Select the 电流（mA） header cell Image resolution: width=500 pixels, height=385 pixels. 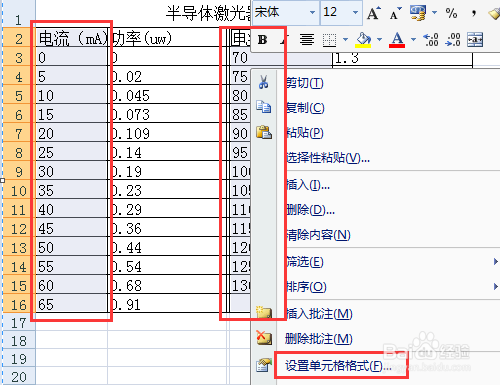[x=72, y=38]
